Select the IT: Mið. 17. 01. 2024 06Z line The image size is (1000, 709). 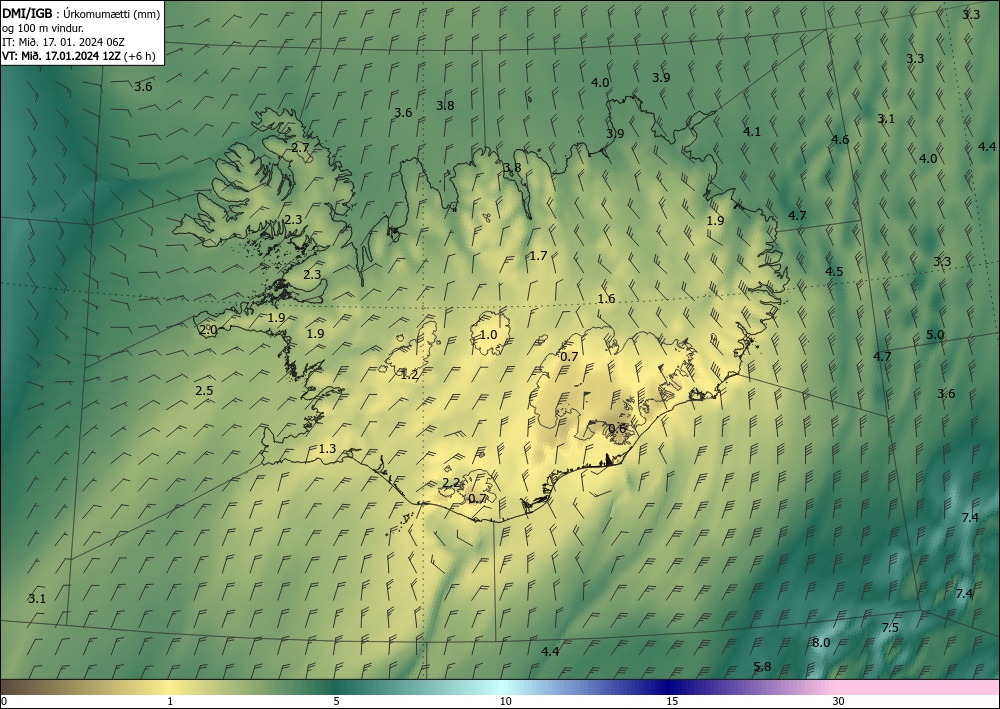tap(63, 42)
